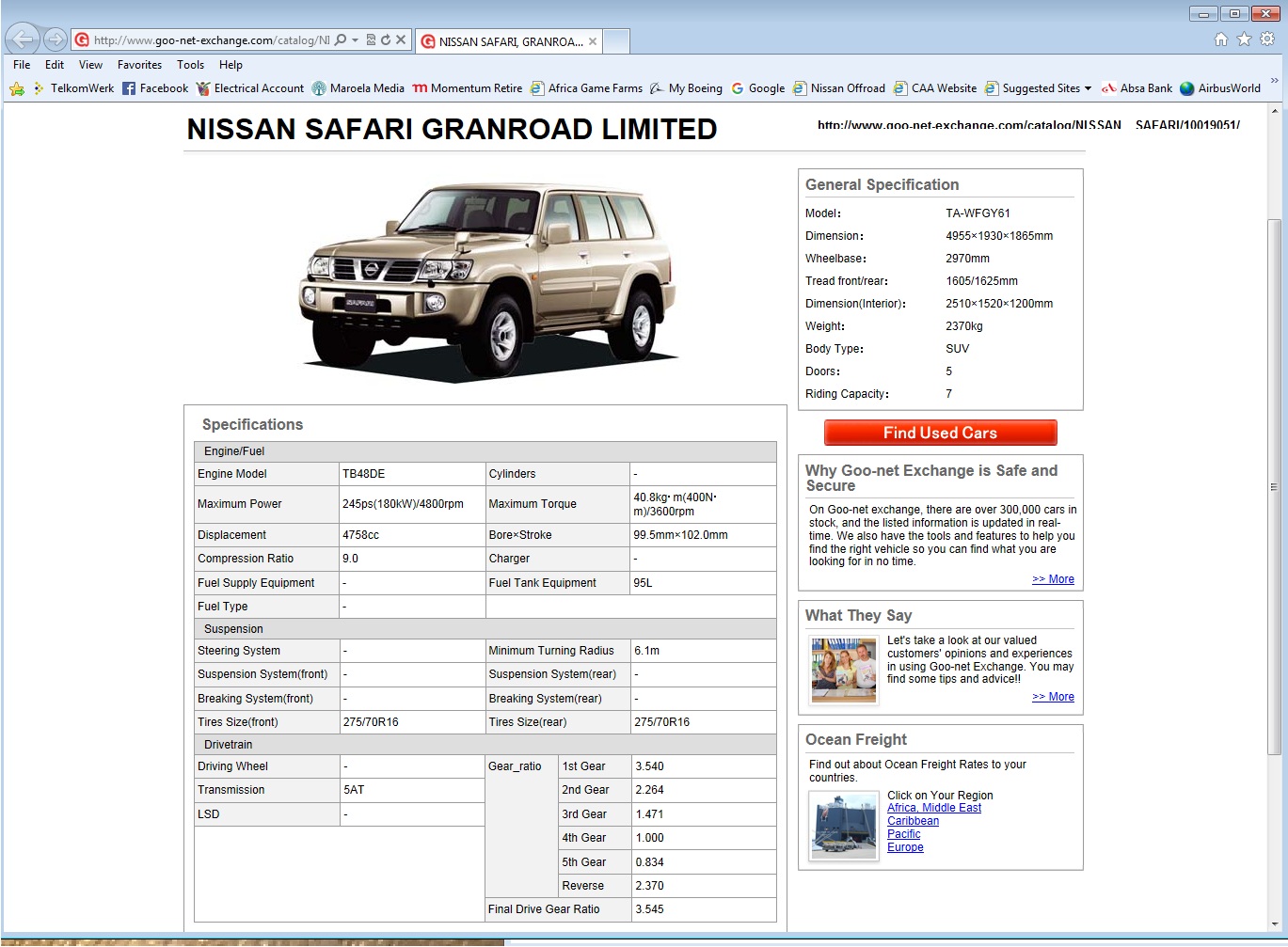The height and width of the screenshot is (947, 1288).
Task: Open a new blank tab
Action: (x=615, y=41)
